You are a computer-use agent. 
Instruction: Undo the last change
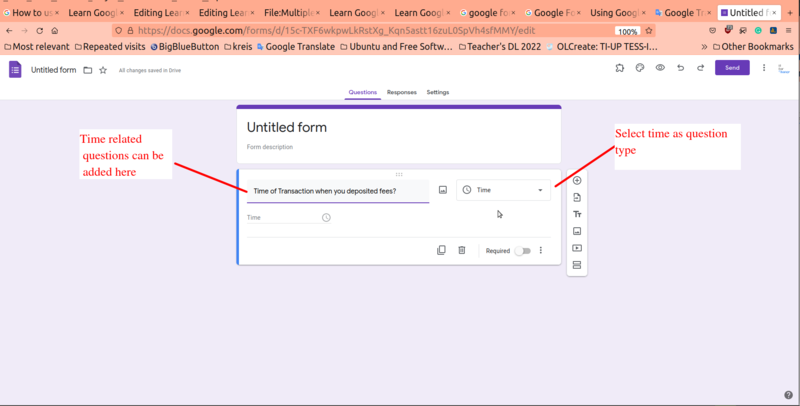[x=681, y=68]
